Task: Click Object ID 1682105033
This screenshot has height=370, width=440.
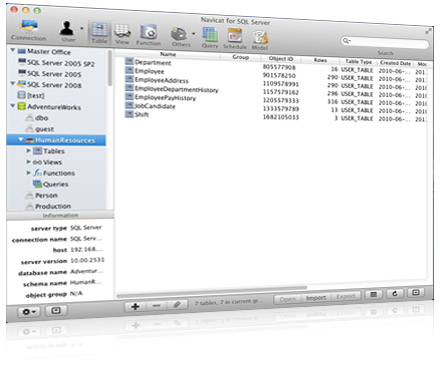Action: pyautogui.click(x=281, y=117)
